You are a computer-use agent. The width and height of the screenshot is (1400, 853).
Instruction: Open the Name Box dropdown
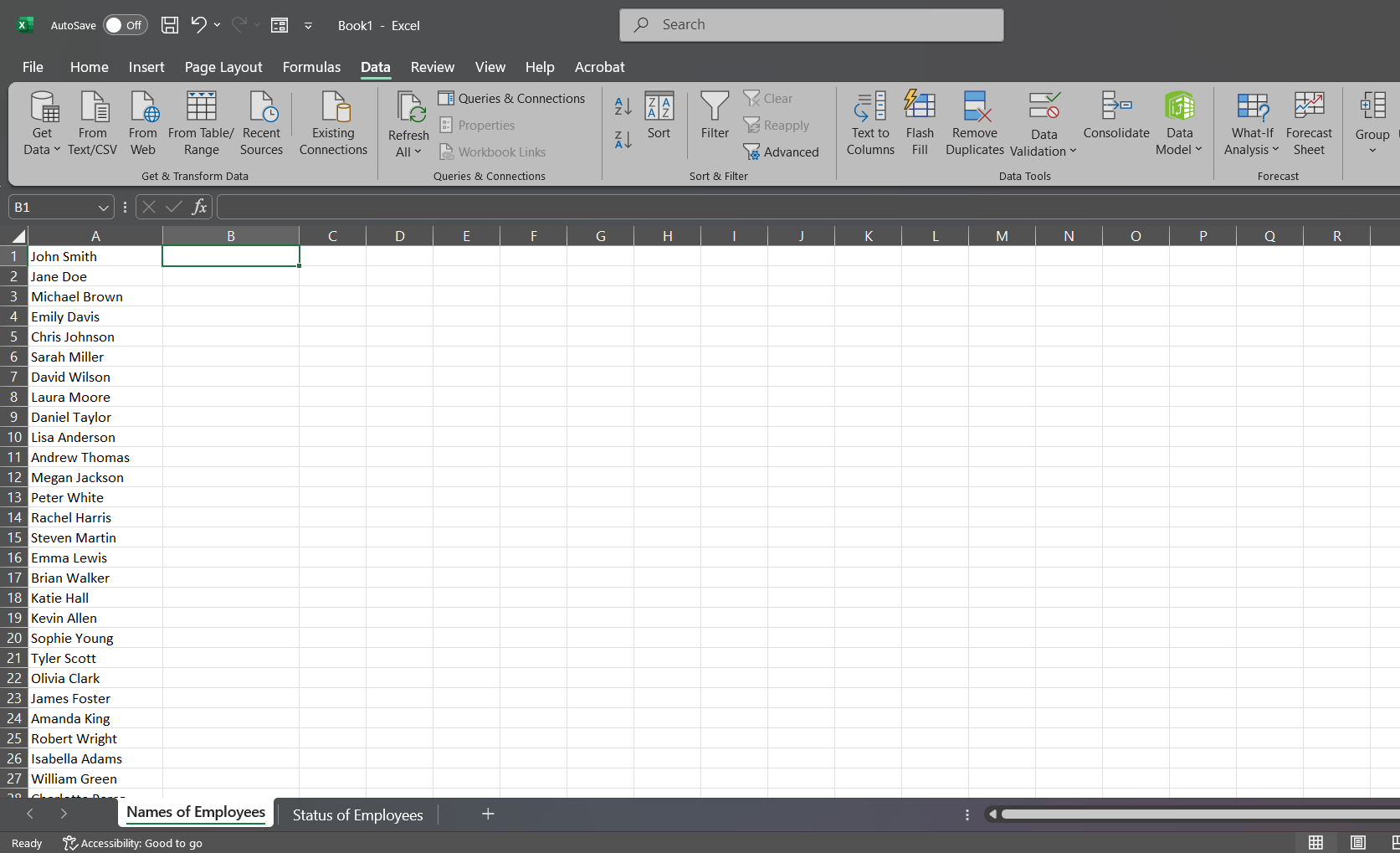(x=103, y=208)
